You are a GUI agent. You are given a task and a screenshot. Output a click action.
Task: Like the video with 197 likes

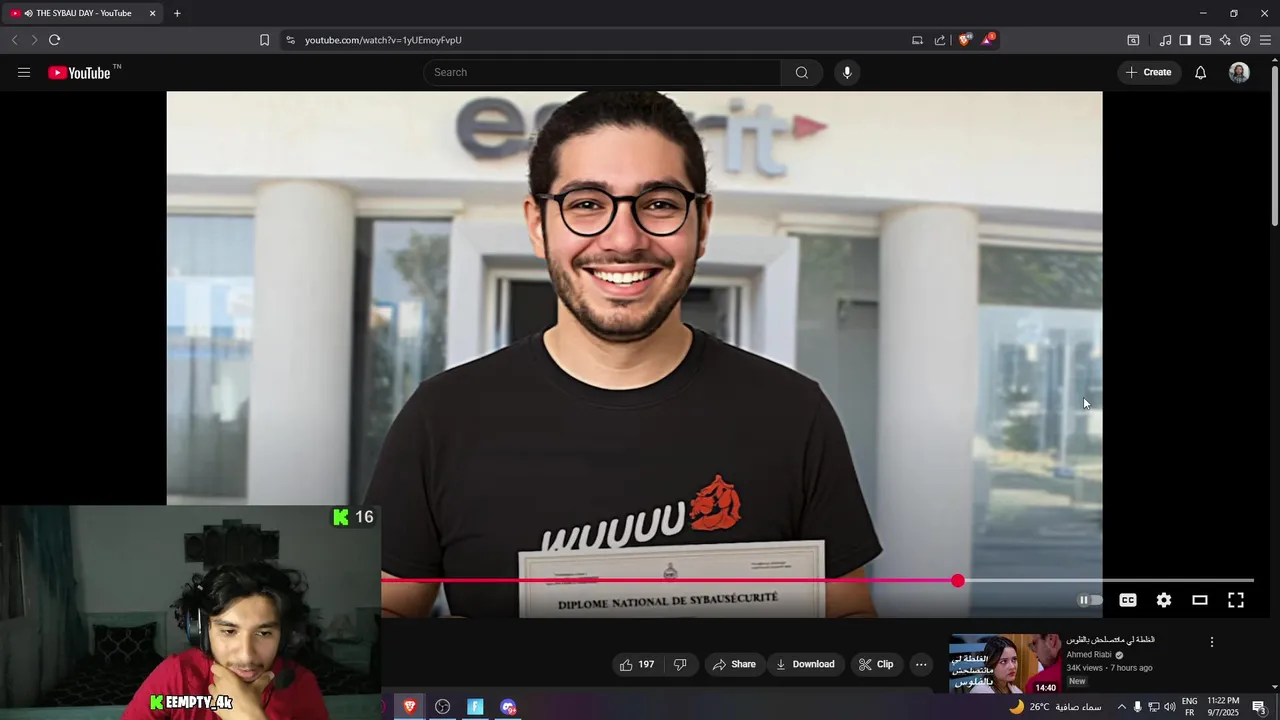[x=636, y=664]
